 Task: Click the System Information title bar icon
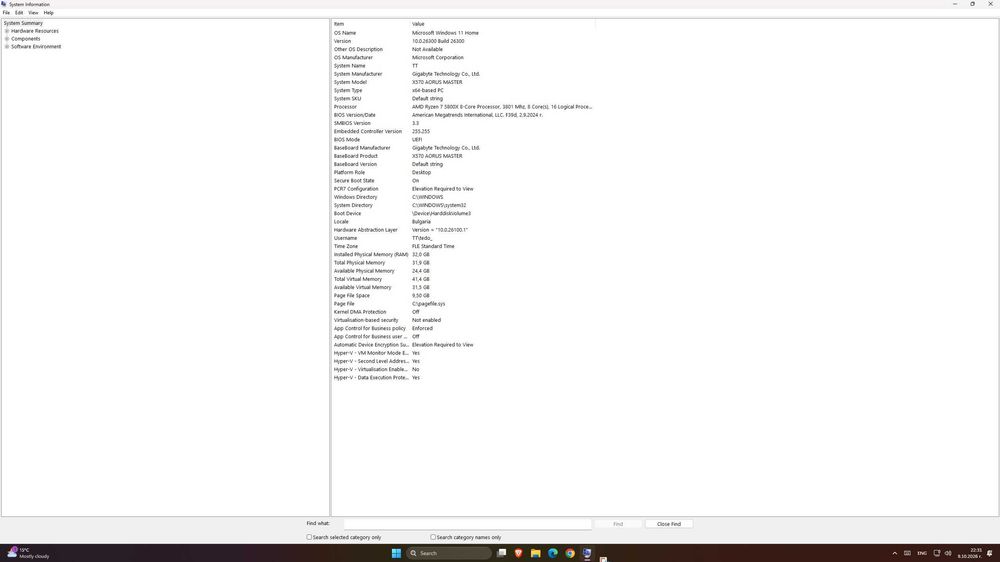pyautogui.click(x=4, y=4)
